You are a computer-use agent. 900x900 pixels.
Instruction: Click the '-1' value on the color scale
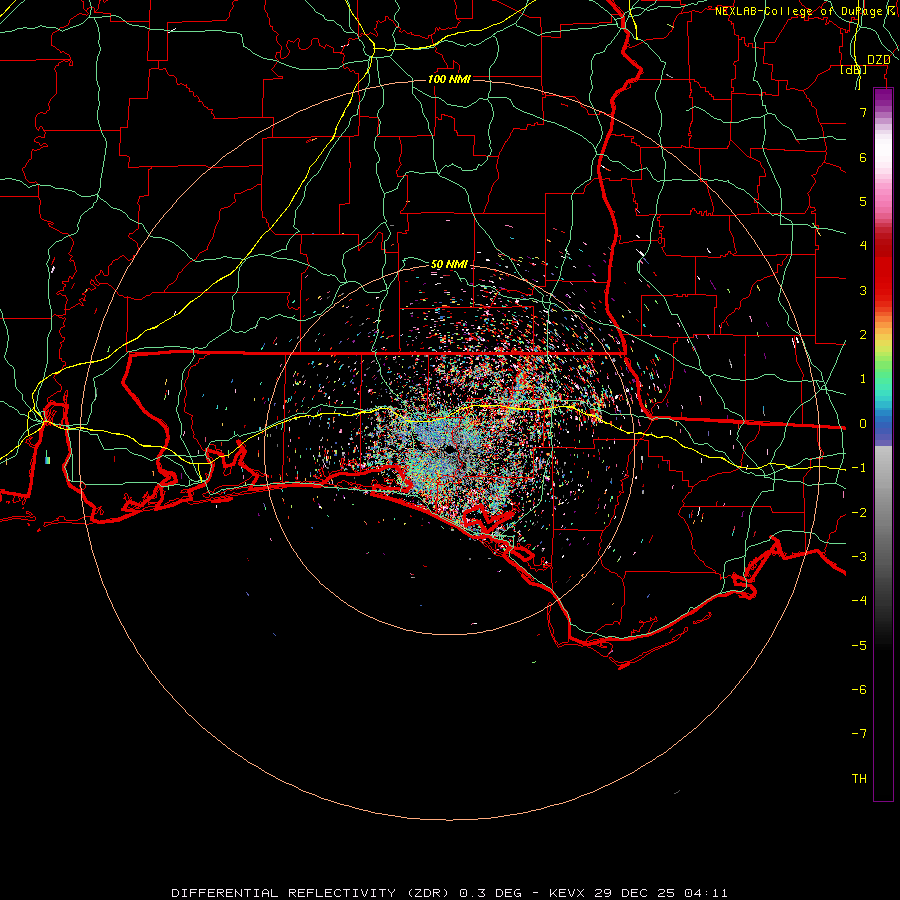click(859, 468)
